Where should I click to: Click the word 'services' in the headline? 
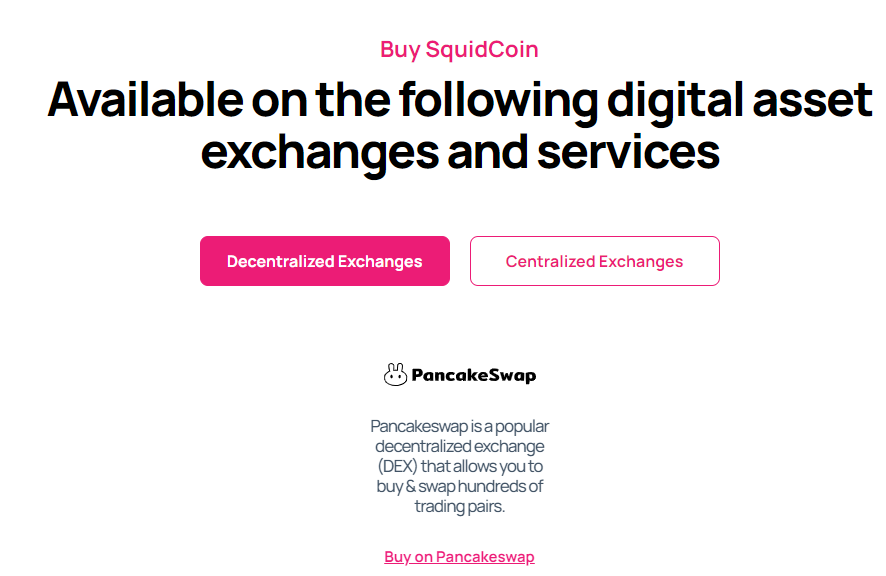click(628, 153)
